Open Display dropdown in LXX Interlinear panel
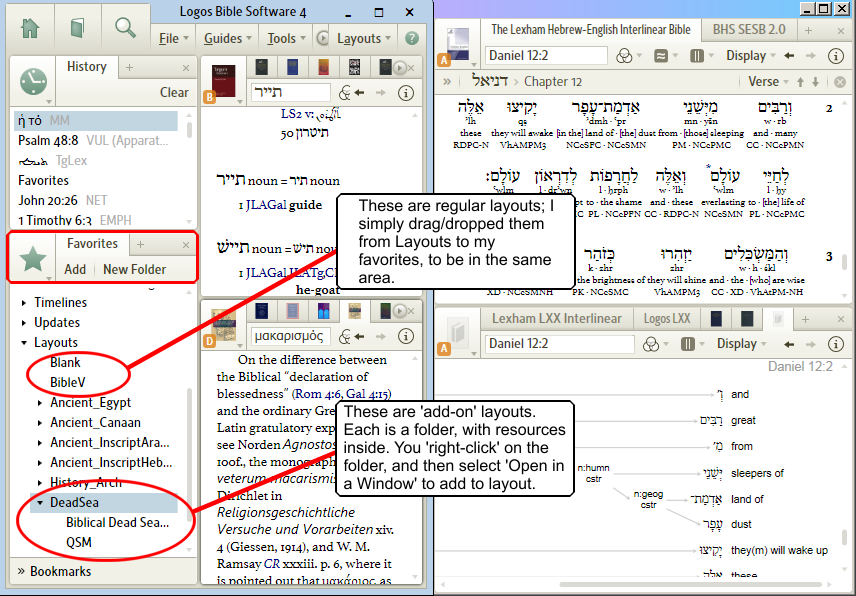Screen dimensions: 856x596 click(741, 344)
